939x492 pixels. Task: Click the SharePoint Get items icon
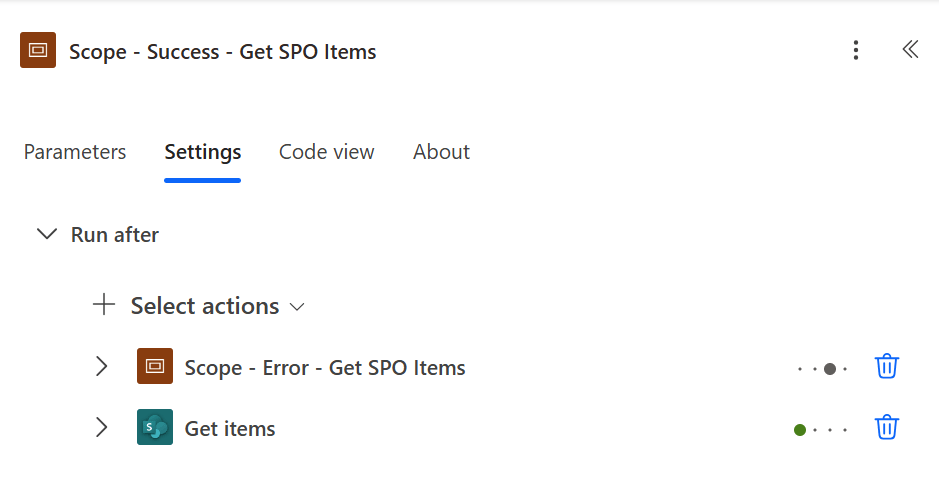click(x=155, y=428)
